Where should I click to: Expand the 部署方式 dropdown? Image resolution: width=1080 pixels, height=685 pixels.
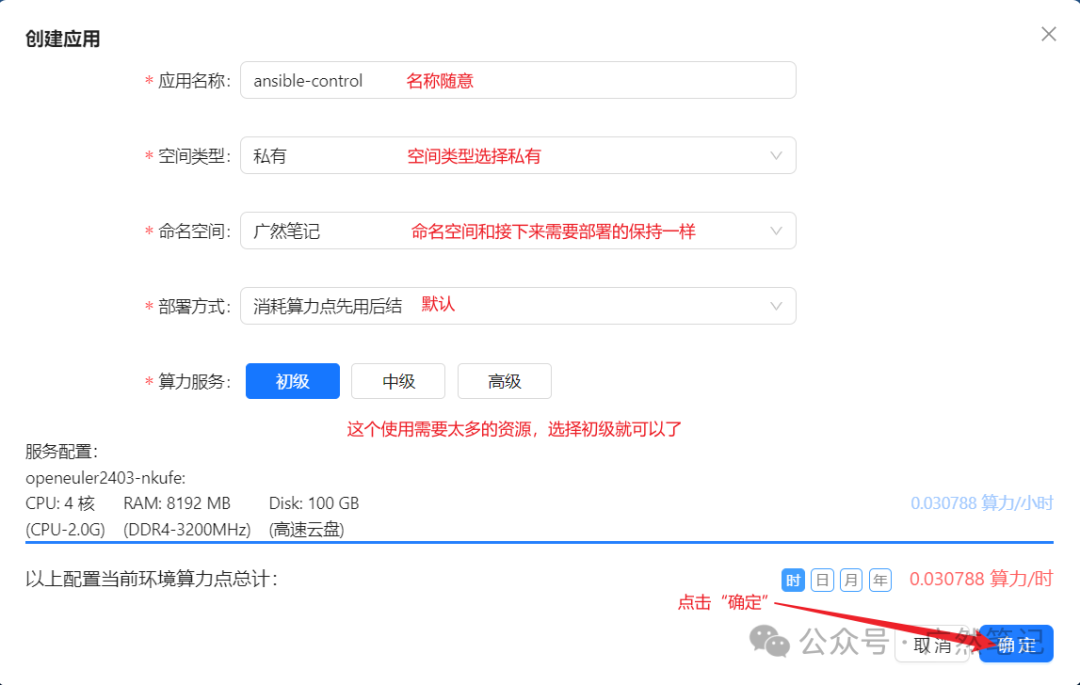tap(517, 306)
